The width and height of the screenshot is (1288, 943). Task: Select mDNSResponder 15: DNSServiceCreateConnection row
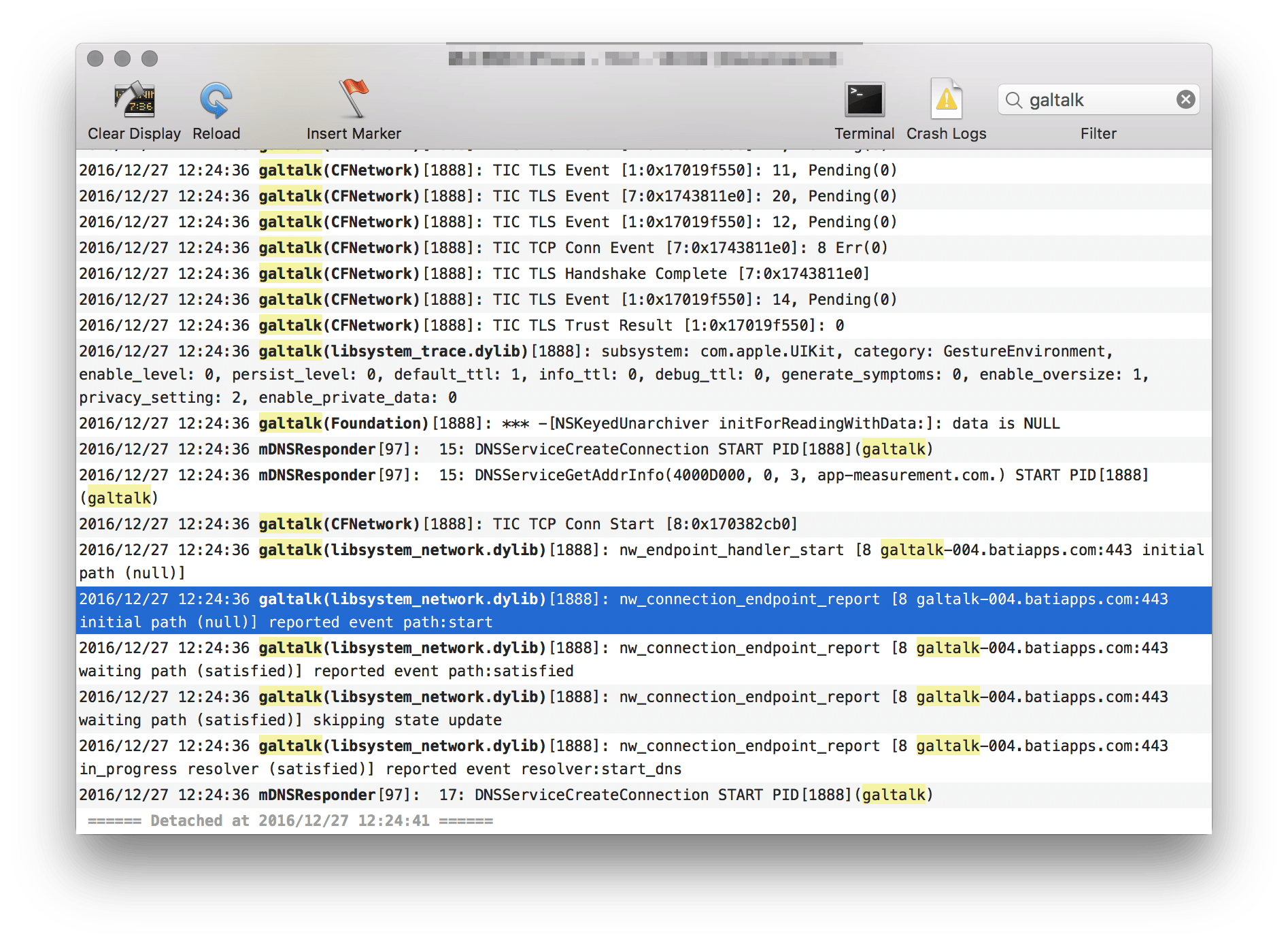[x=643, y=450]
